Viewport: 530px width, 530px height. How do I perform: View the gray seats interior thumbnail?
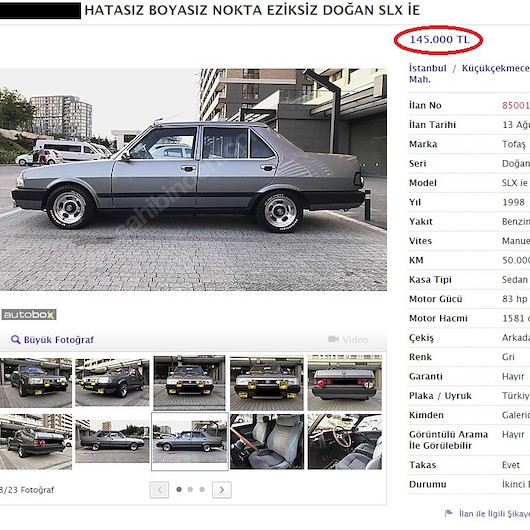click(267, 441)
